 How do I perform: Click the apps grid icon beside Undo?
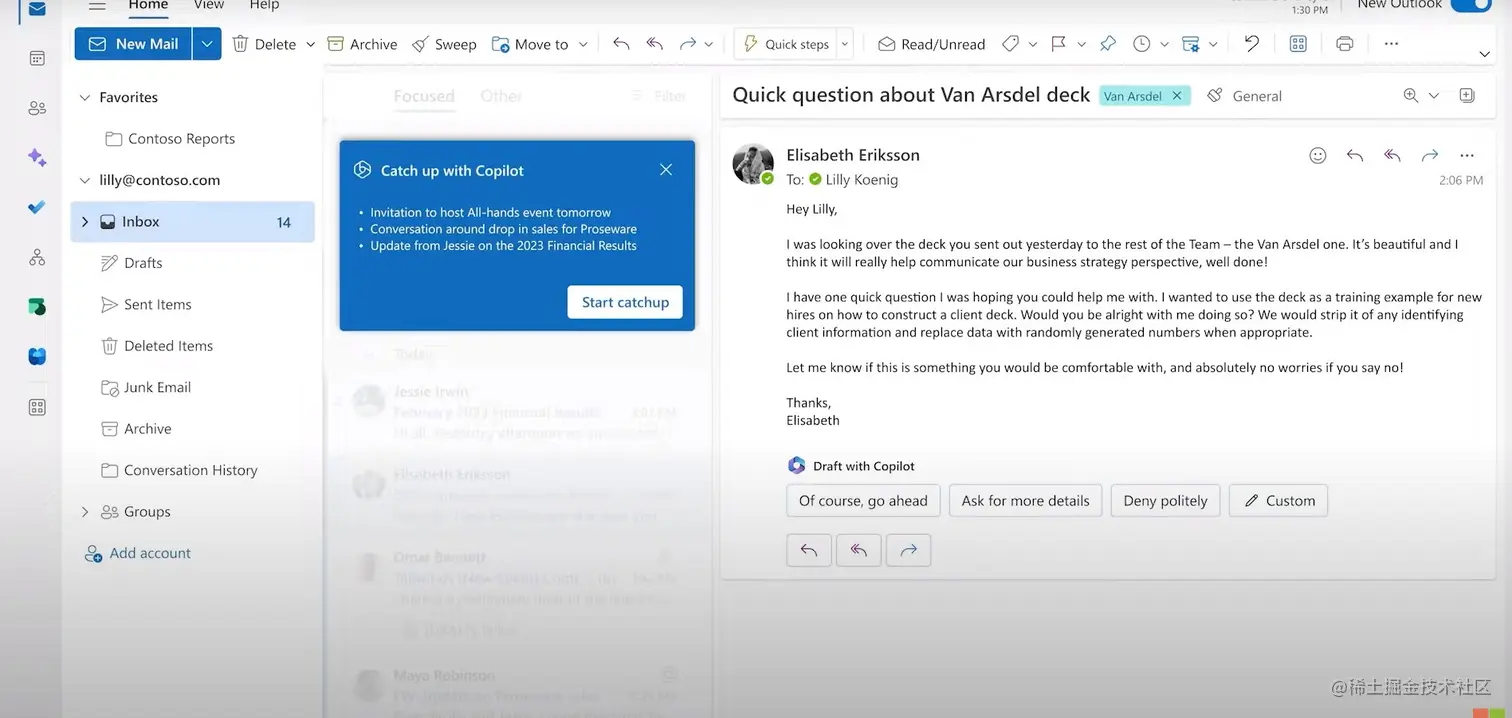pyautogui.click(x=1298, y=44)
